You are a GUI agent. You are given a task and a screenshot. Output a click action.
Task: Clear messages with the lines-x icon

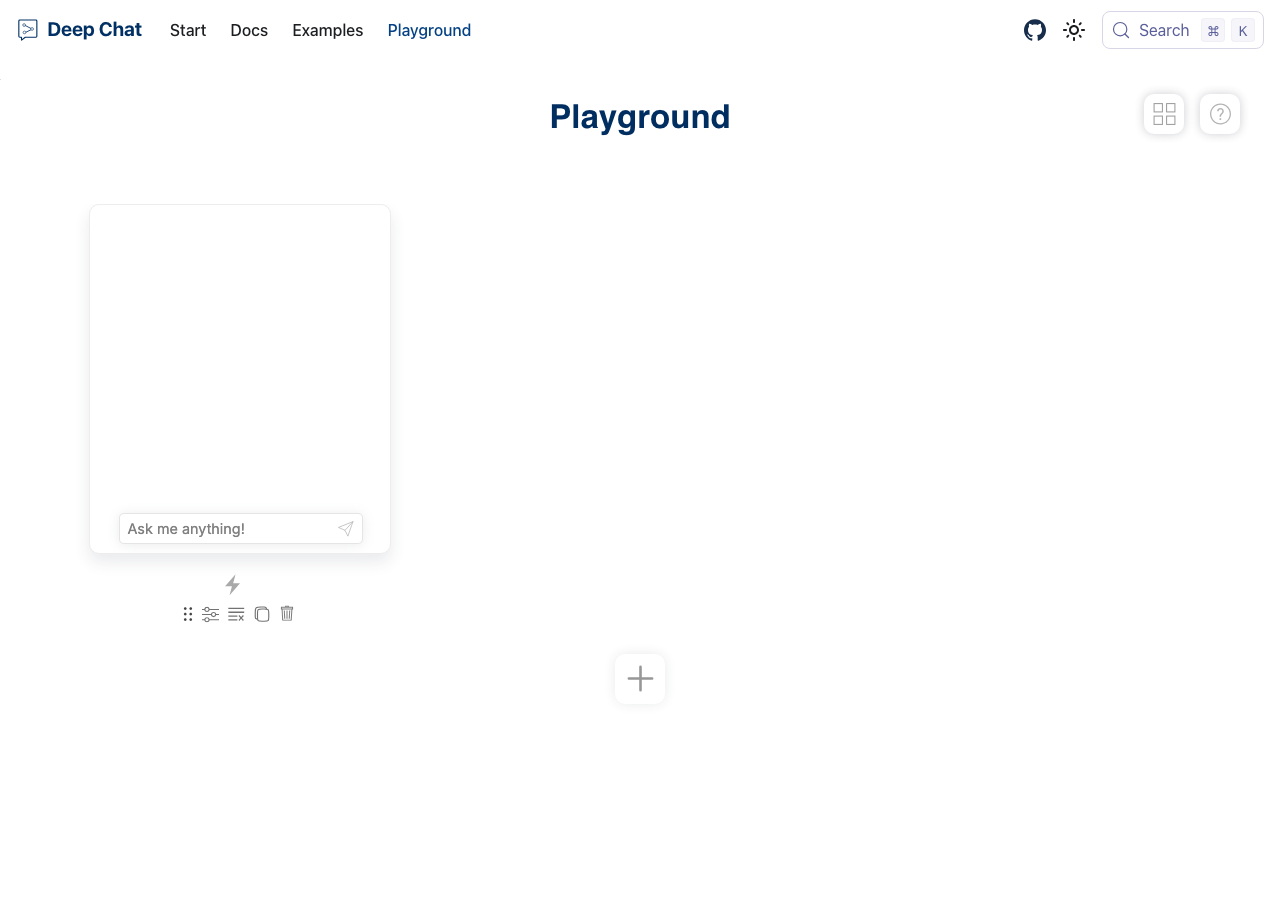click(236, 614)
